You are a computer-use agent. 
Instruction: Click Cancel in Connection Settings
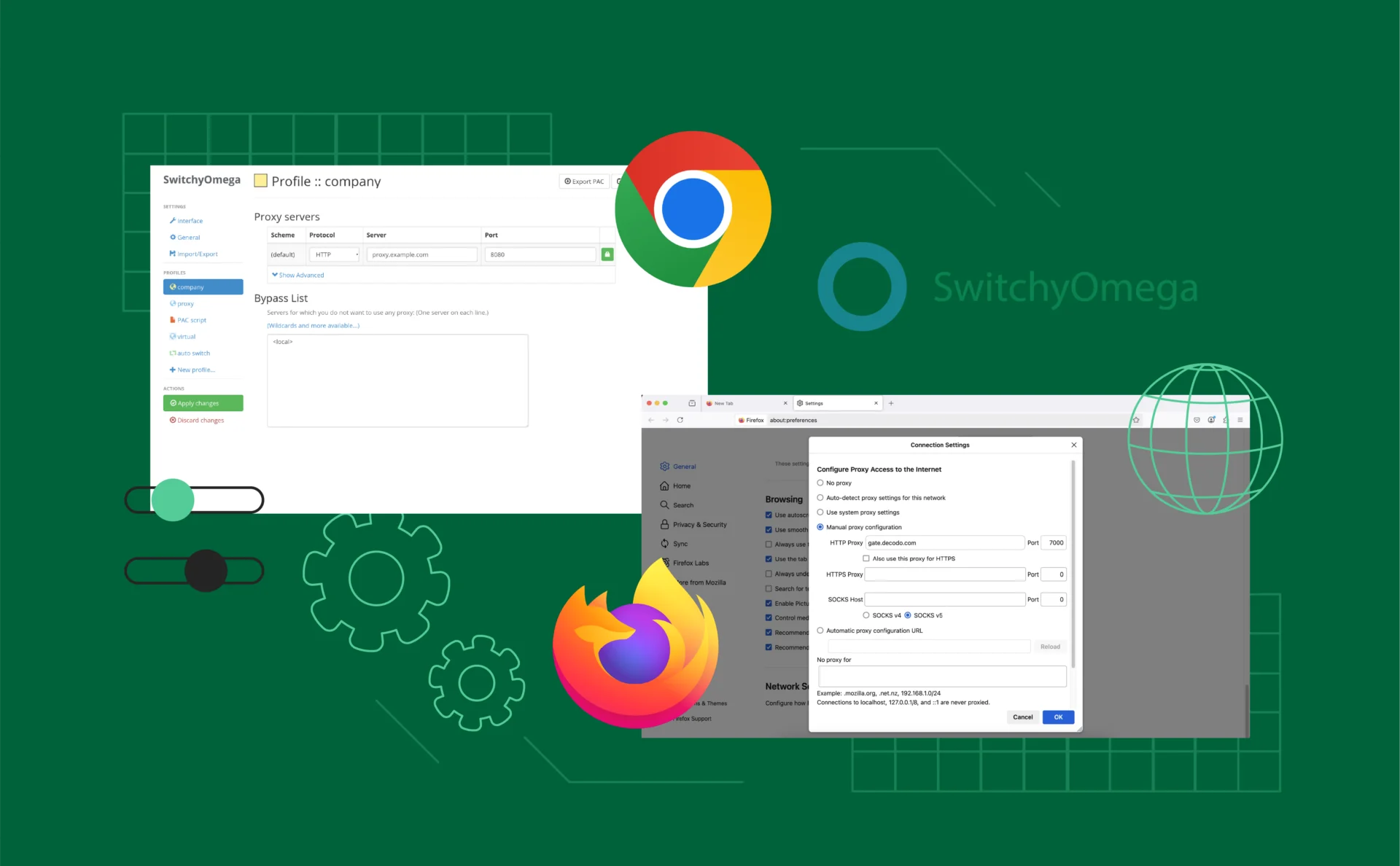coord(1022,717)
